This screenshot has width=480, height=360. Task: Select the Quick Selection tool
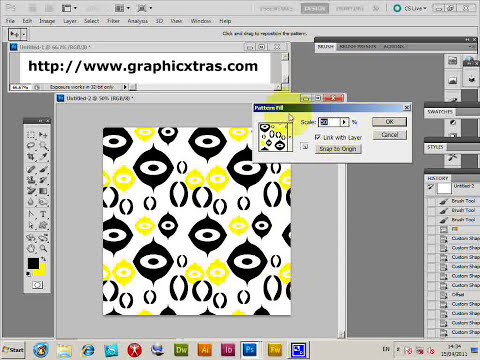43,146
